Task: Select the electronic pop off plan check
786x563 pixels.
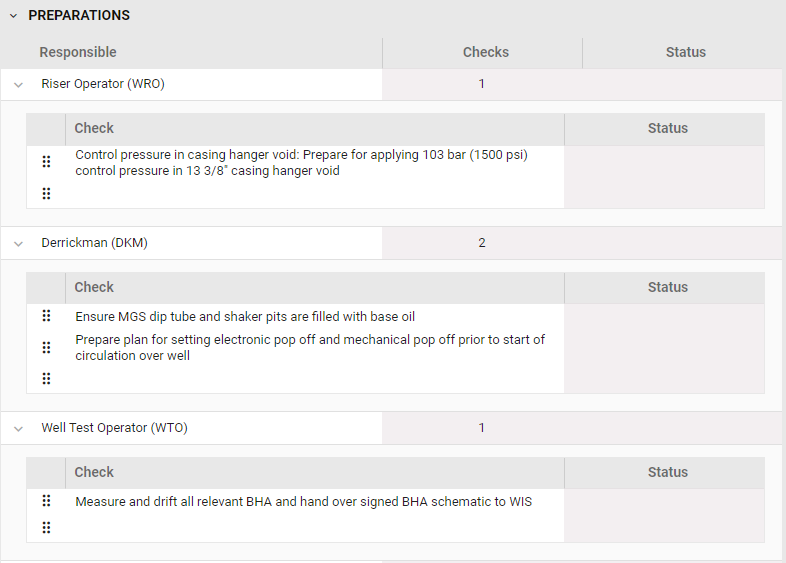Action: pos(310,348)
